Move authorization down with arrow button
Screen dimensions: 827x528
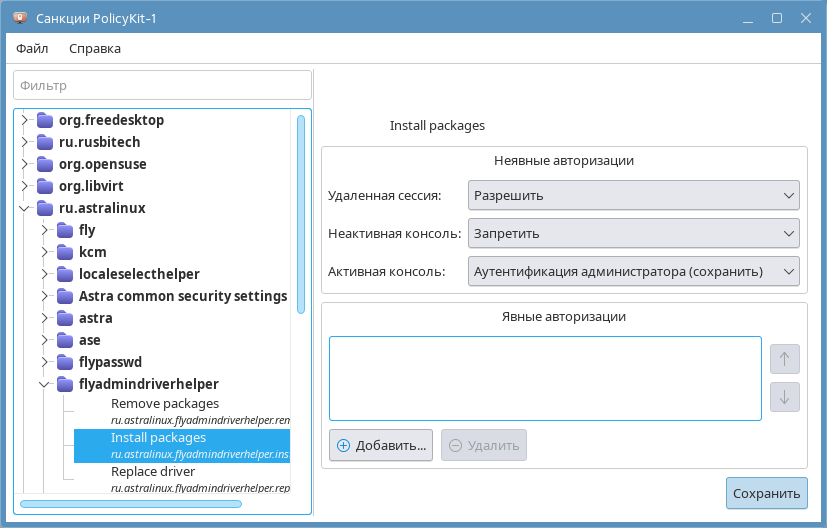click(784, 397)
